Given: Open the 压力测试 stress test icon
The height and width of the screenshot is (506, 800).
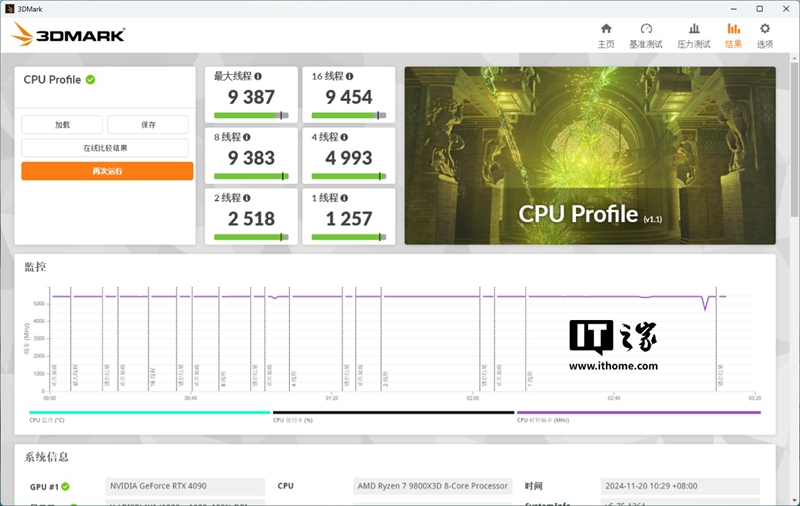Looking at the screenshot, I should tap(694, 29).
